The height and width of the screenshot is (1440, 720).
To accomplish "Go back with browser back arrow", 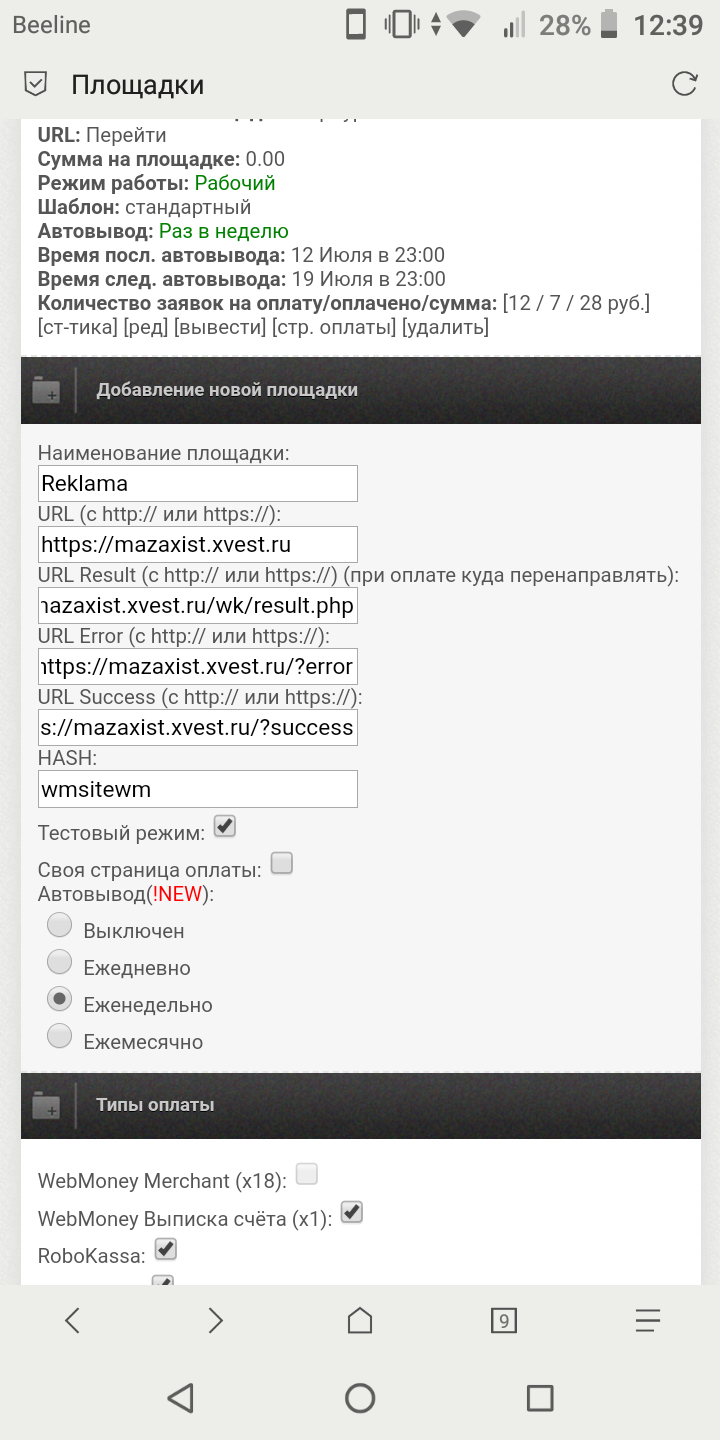I will click(72, 1321).
